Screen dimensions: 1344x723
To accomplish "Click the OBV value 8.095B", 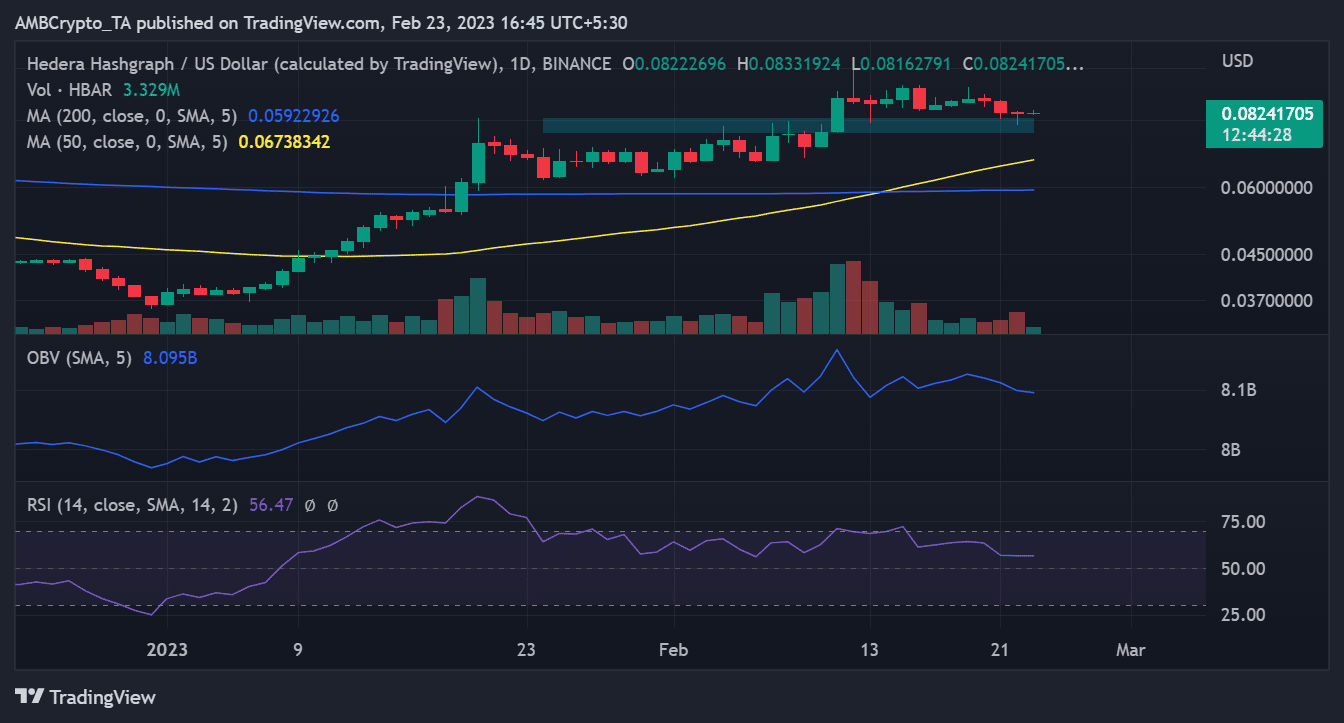I will [x=170, y=357].
